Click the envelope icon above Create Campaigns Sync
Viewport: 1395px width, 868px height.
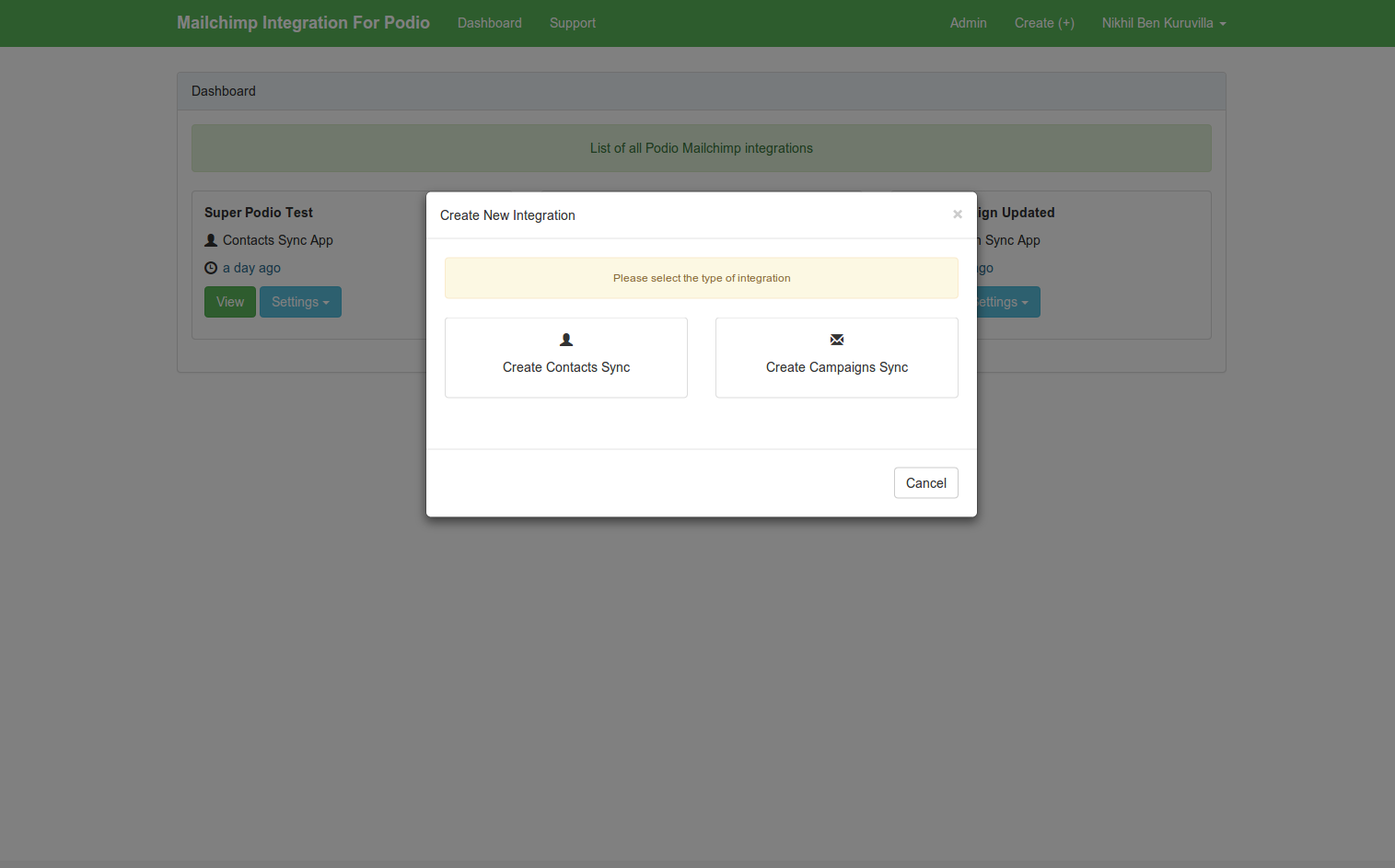(x=836, y=340)
